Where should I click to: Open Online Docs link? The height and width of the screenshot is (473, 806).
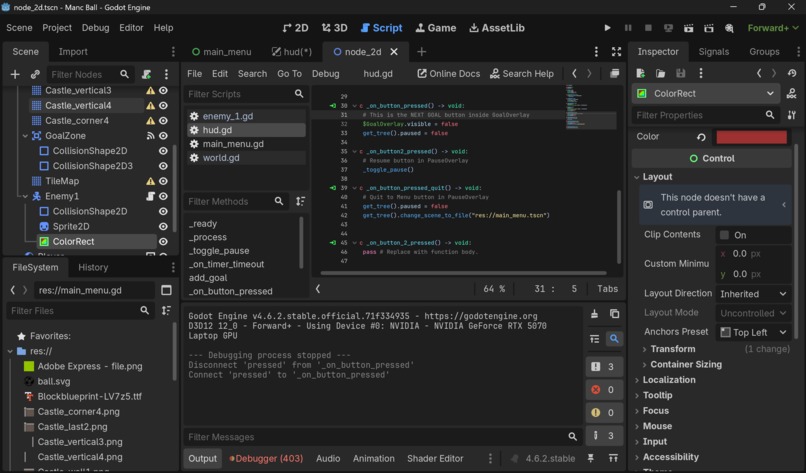point(448,74)
